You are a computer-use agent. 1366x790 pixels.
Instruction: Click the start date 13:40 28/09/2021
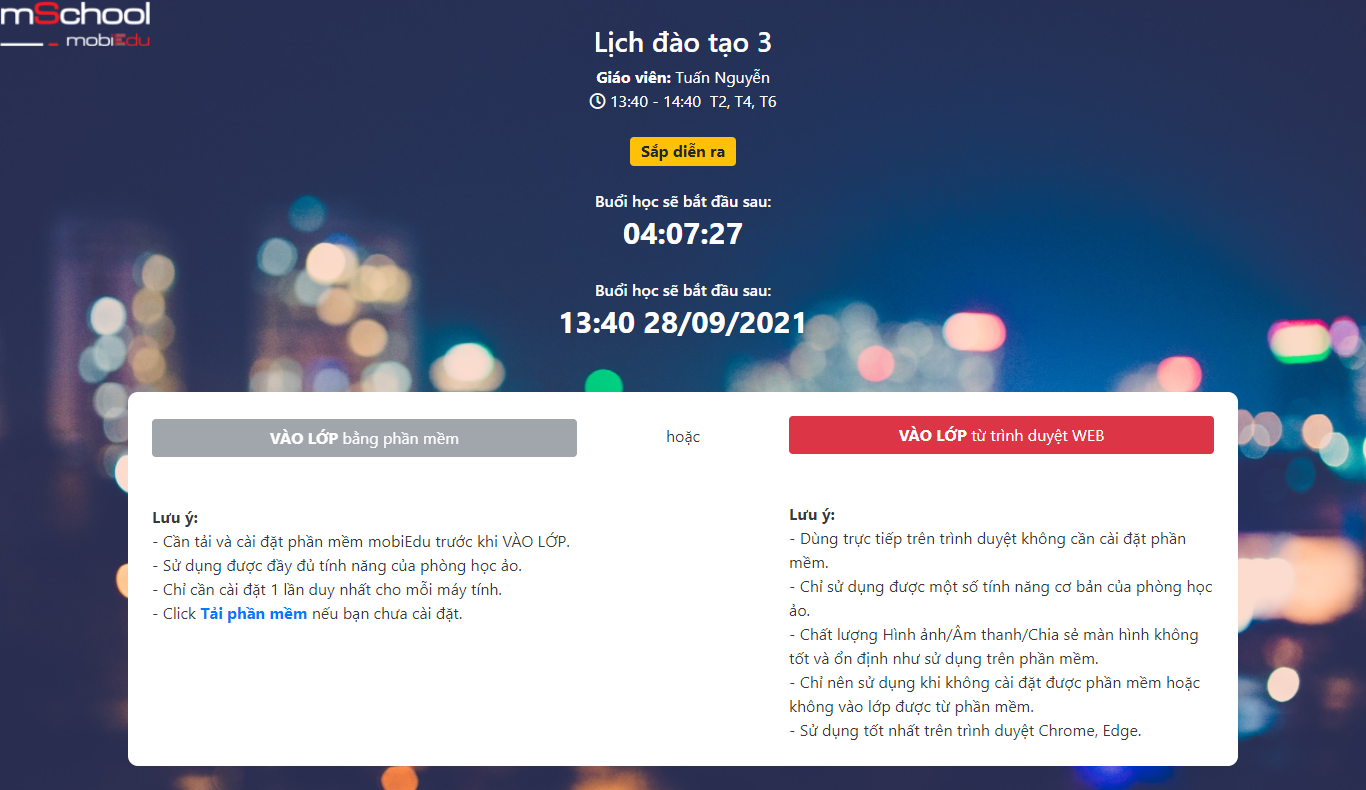click(x=683, y=323)
